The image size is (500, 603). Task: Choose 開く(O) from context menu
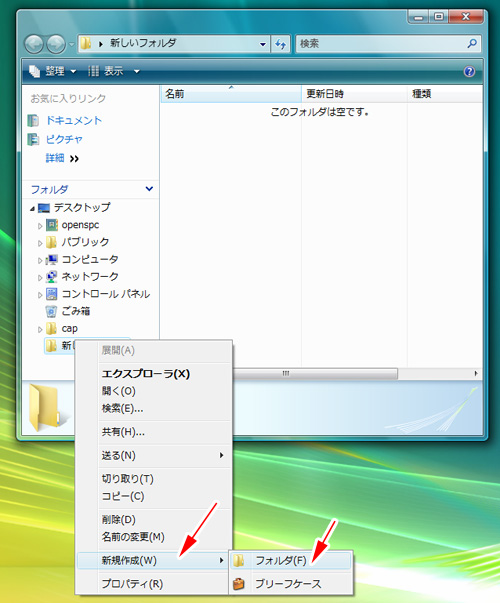click(x=153, y=391)
